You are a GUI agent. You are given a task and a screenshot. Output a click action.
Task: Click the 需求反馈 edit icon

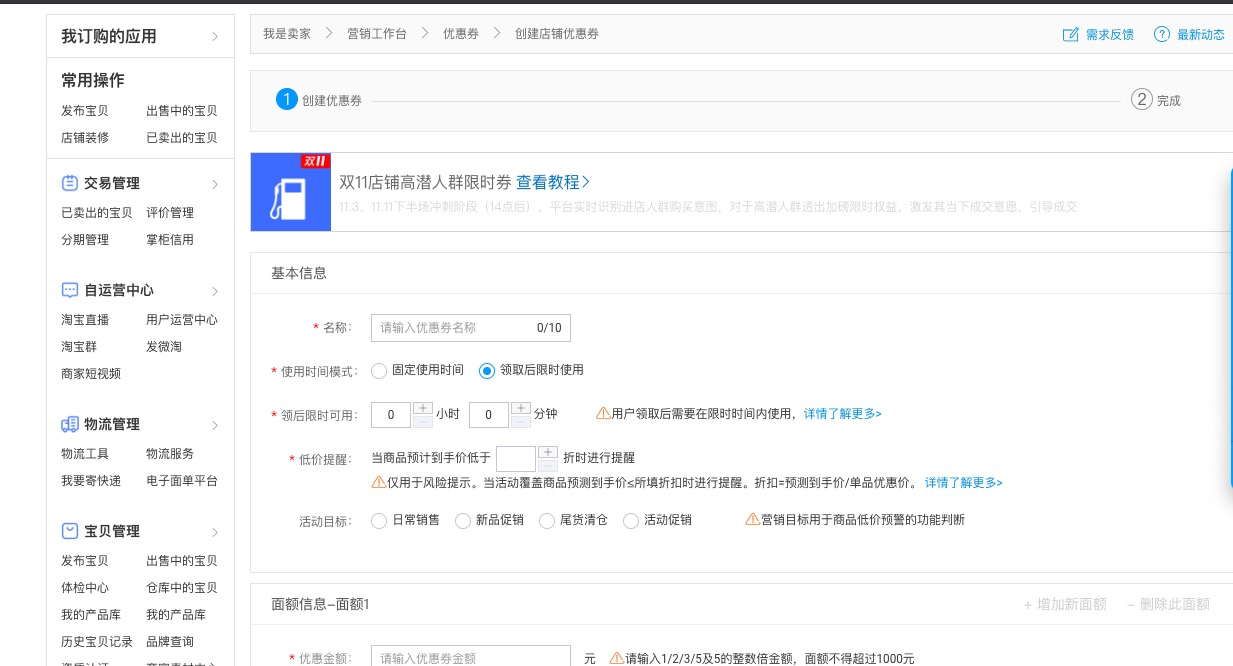tap(1070, 34)
